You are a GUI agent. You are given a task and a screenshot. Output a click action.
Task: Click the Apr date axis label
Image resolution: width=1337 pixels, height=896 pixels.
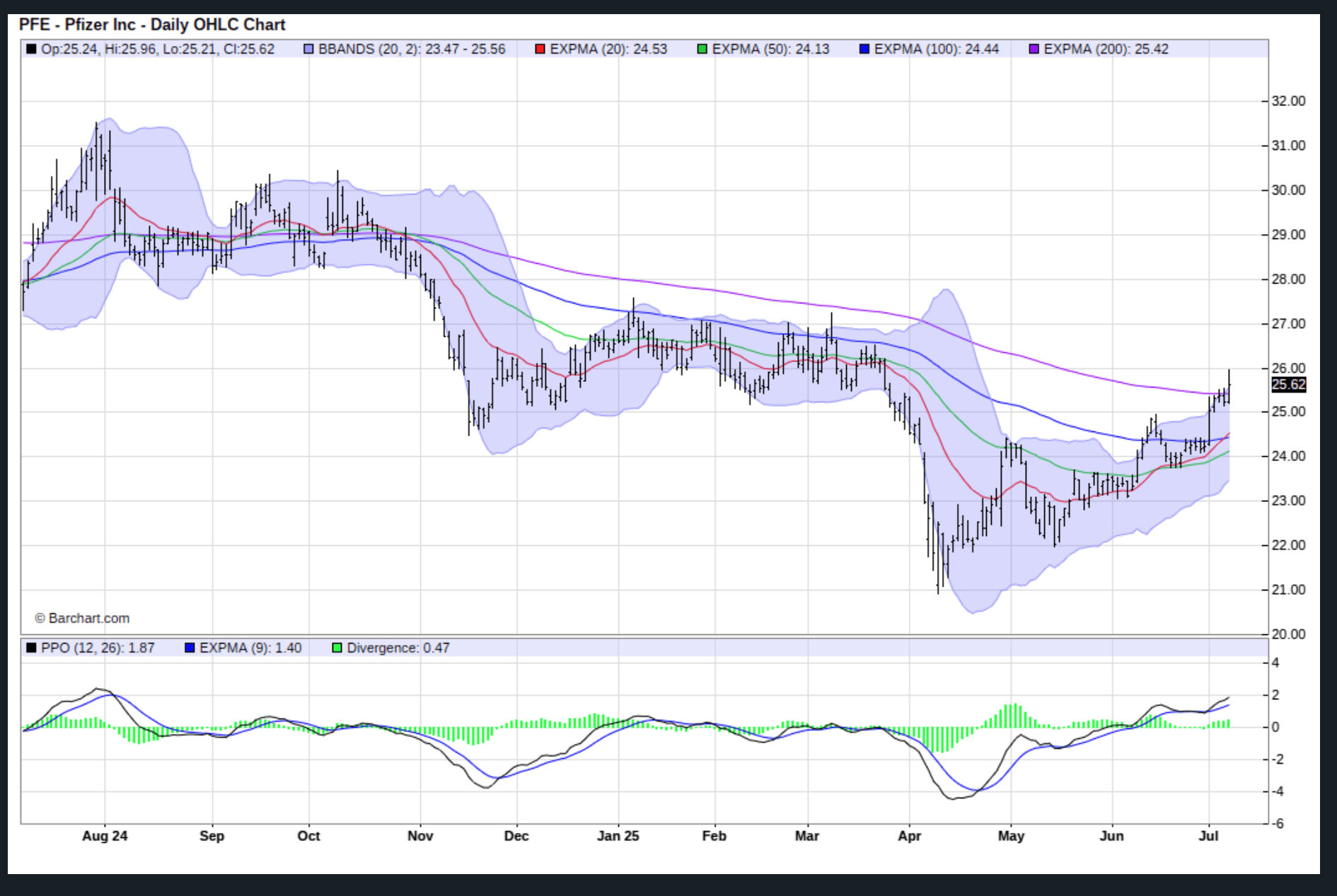click(909, 836)
